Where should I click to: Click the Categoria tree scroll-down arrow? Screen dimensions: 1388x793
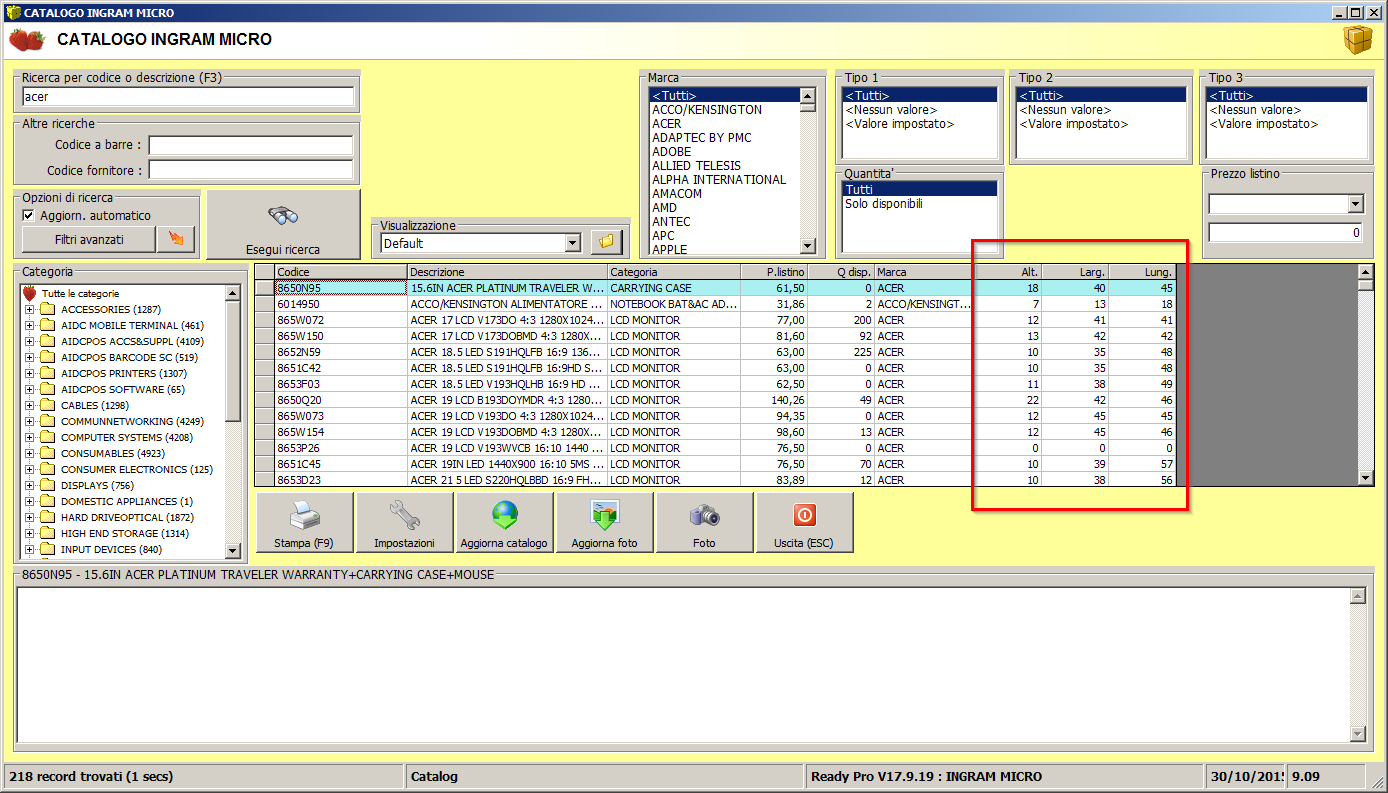(232, 550)
